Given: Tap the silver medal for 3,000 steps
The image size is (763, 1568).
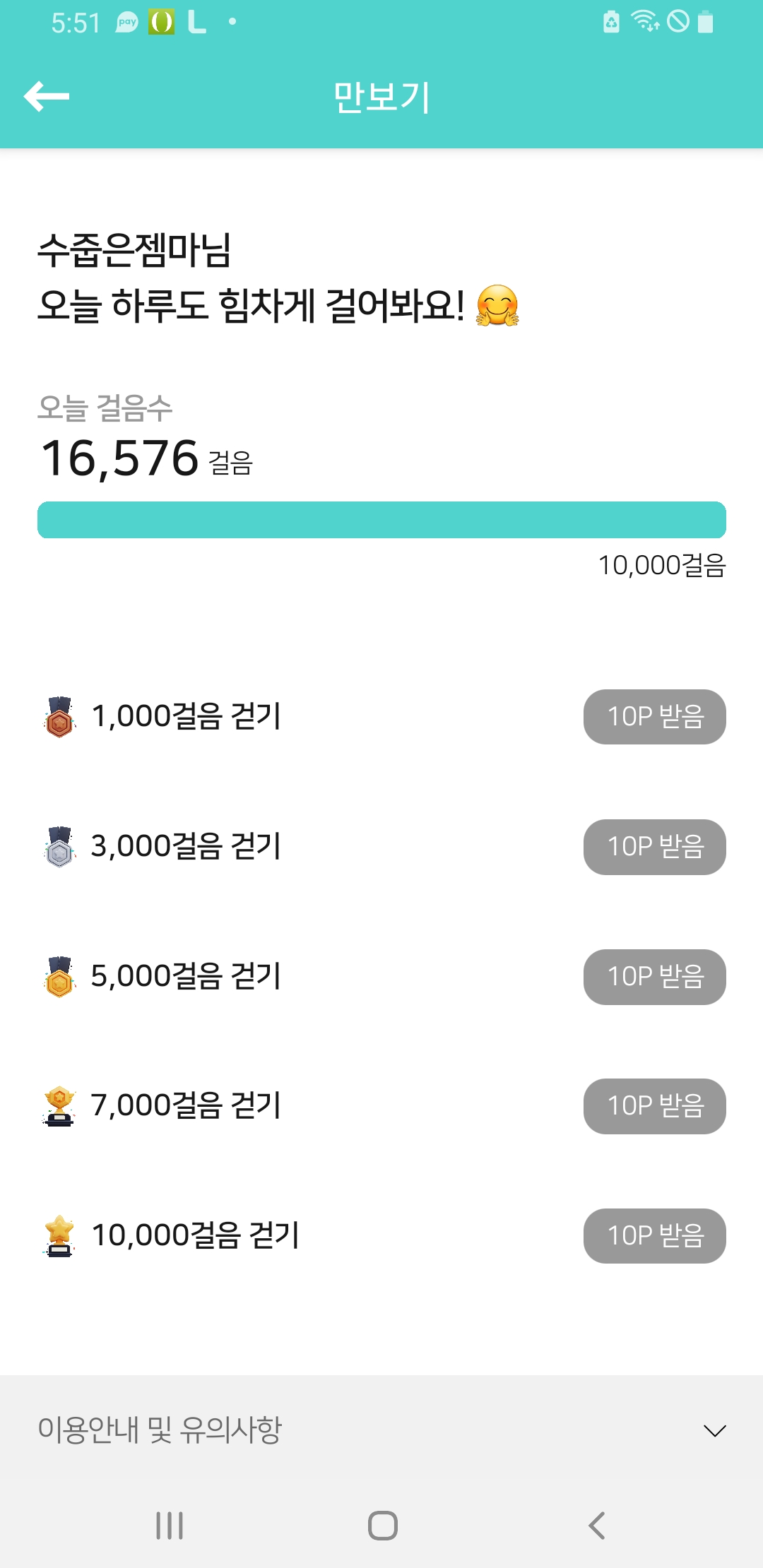Looking at the screenshot, I should click(x=60, y=847).
